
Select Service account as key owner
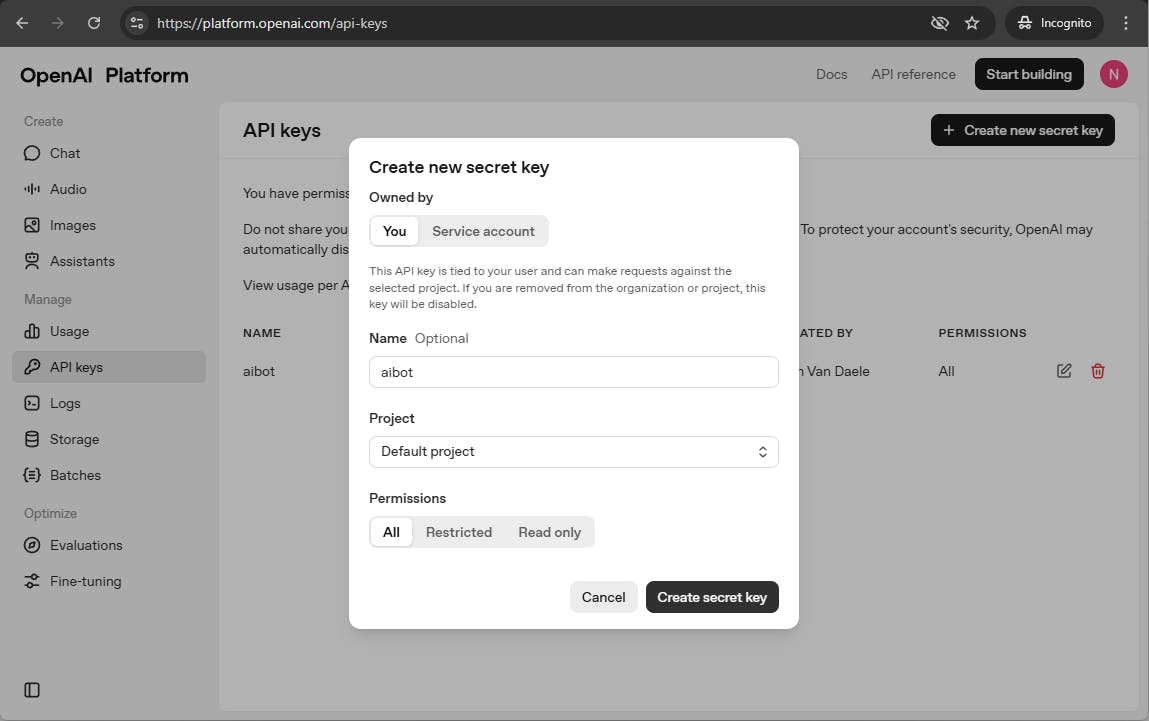(x=483, y=231)
